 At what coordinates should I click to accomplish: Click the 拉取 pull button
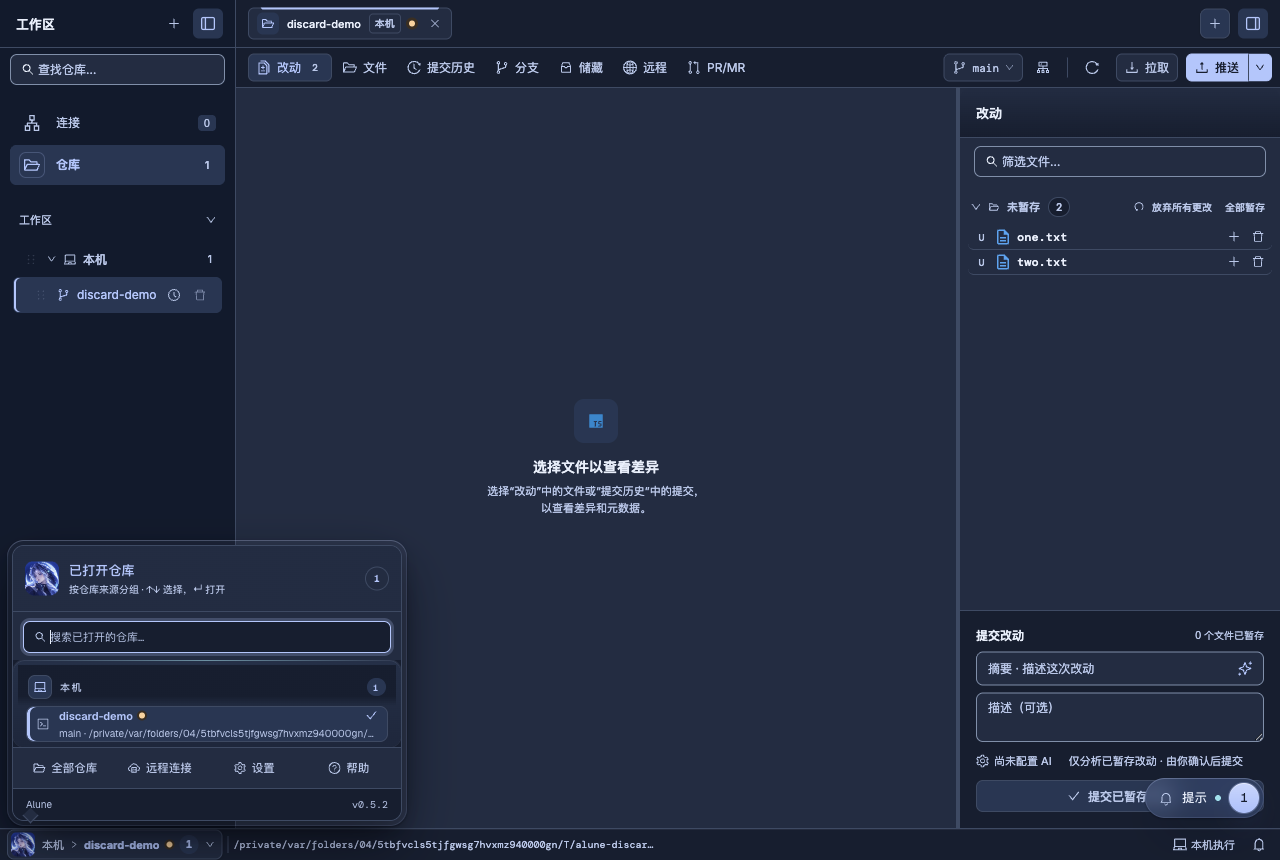1147,67
